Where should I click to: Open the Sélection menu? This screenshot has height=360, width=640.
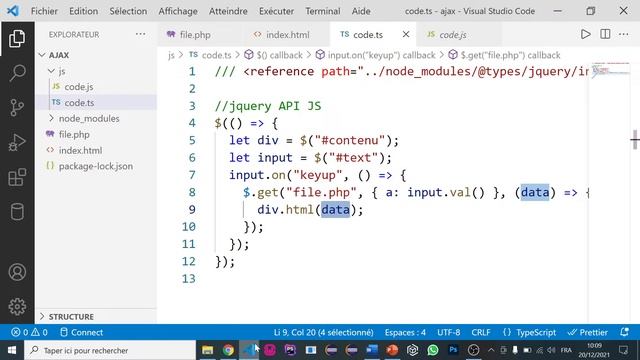point(128,11)
